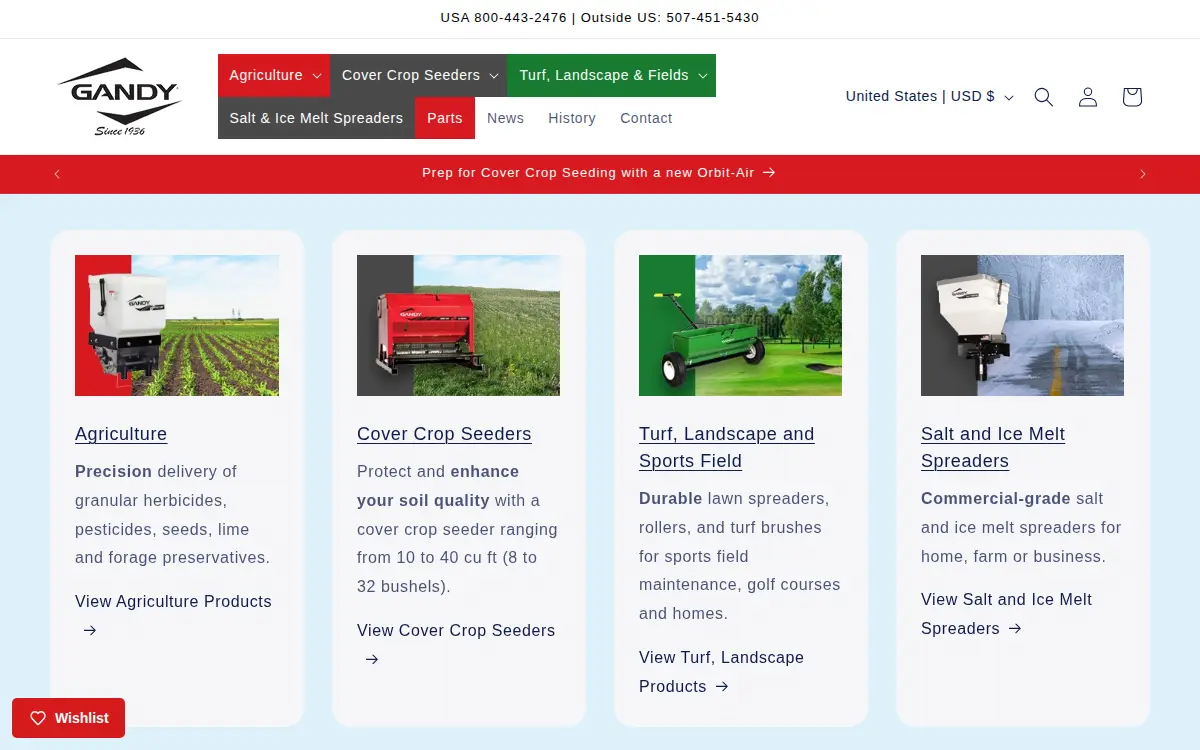
Task: Click 'Commercial-grade salt' description text
Action: (1021, 527)
